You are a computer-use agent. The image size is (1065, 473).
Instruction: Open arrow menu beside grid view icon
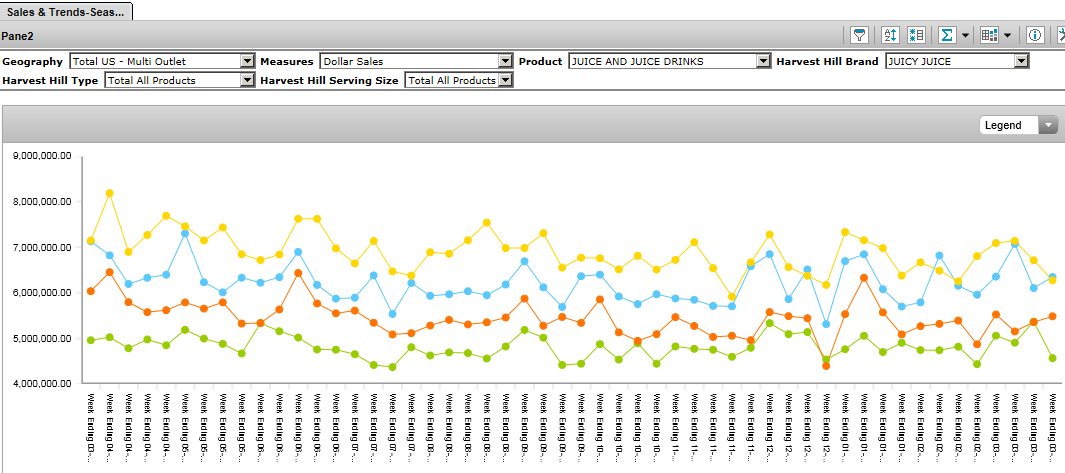(1008, 36)
